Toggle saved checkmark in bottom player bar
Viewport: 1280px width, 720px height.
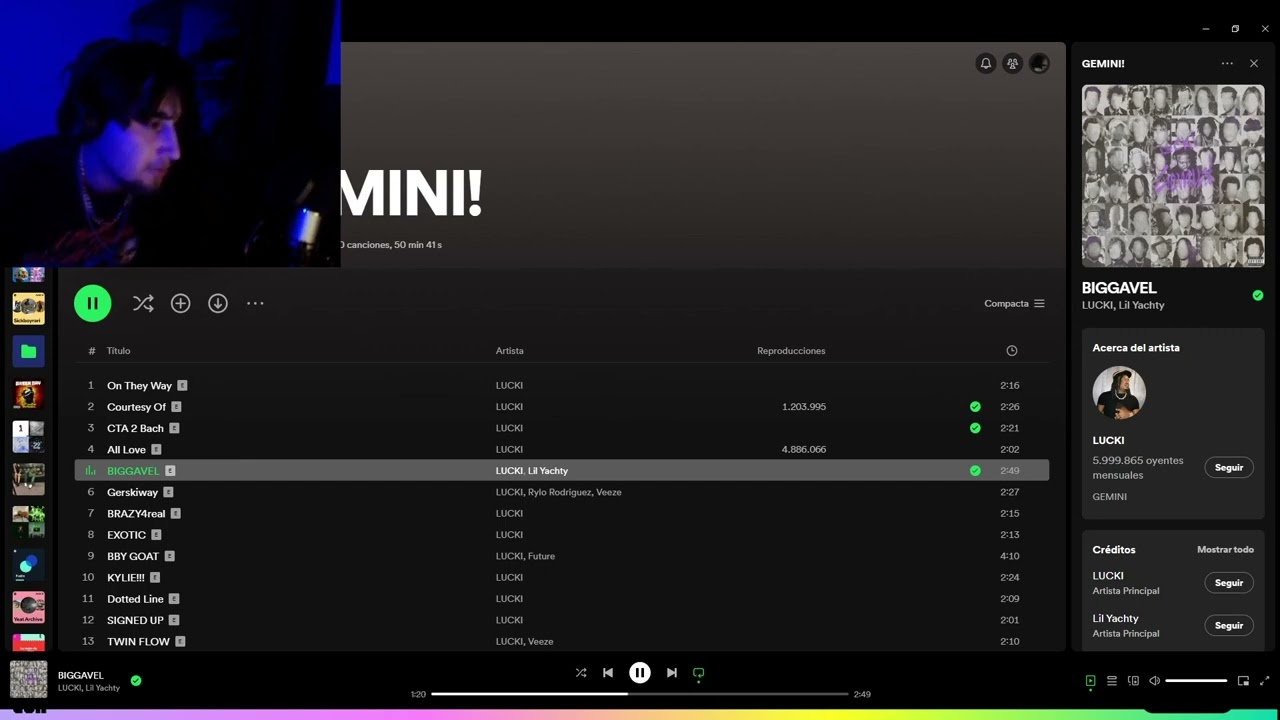[x=136, y=681]
